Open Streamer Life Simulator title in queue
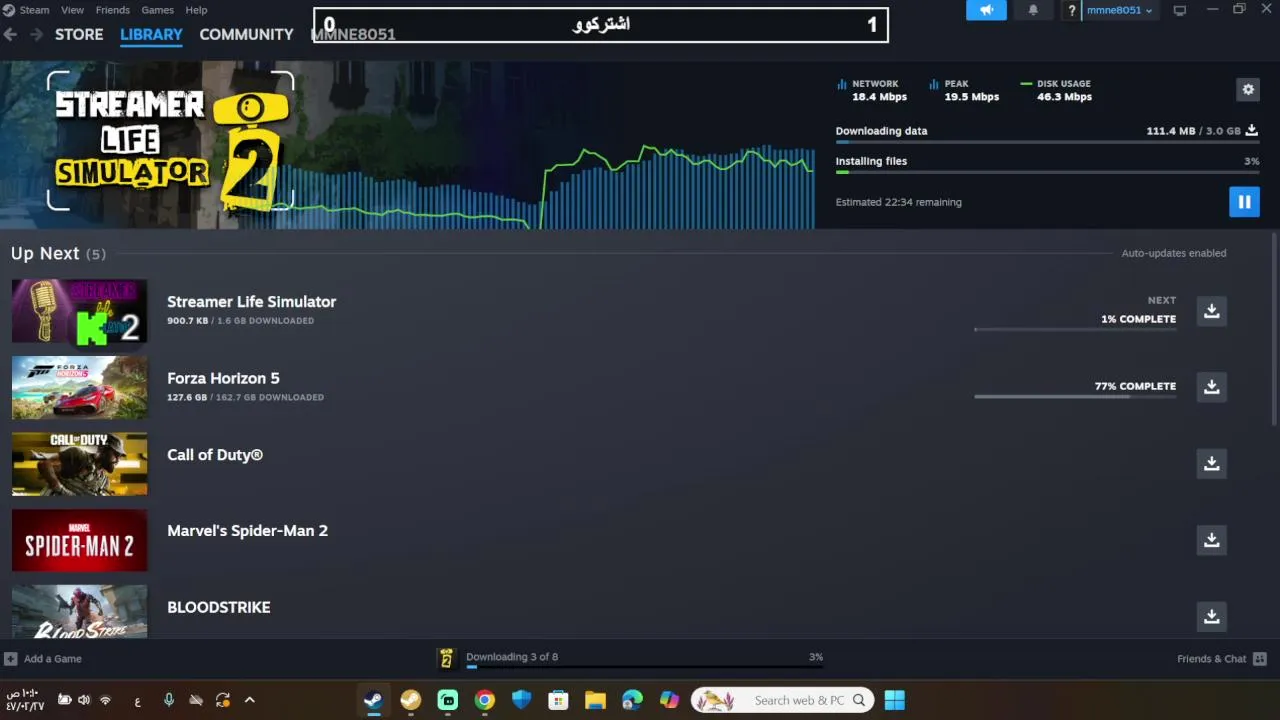This screenshot has width=1280, height=720. coord(251,301)
